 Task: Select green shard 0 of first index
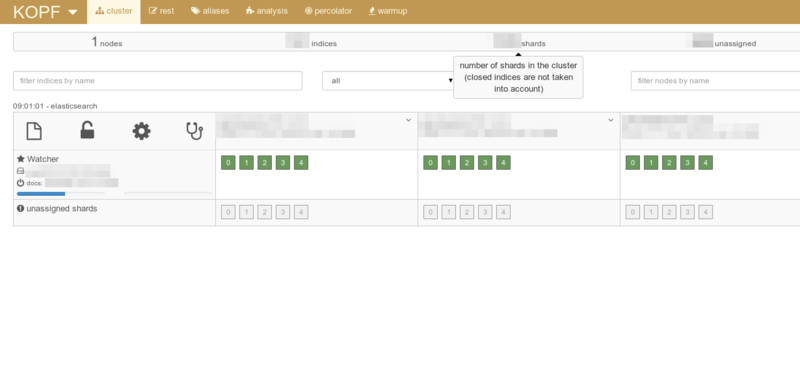tap(228, 163)
